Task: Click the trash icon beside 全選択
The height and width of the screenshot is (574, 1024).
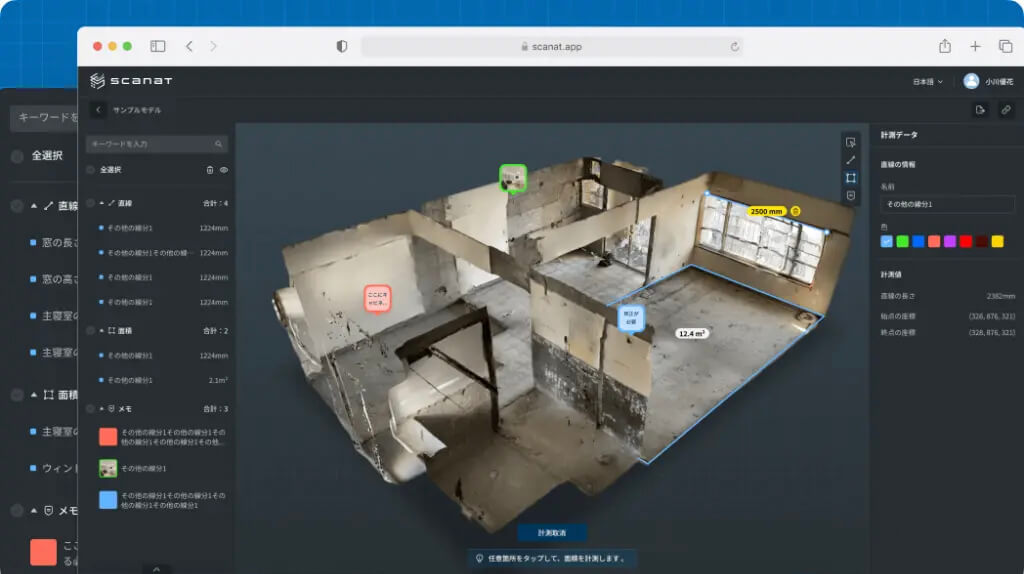Action: [x=210, y=170]
